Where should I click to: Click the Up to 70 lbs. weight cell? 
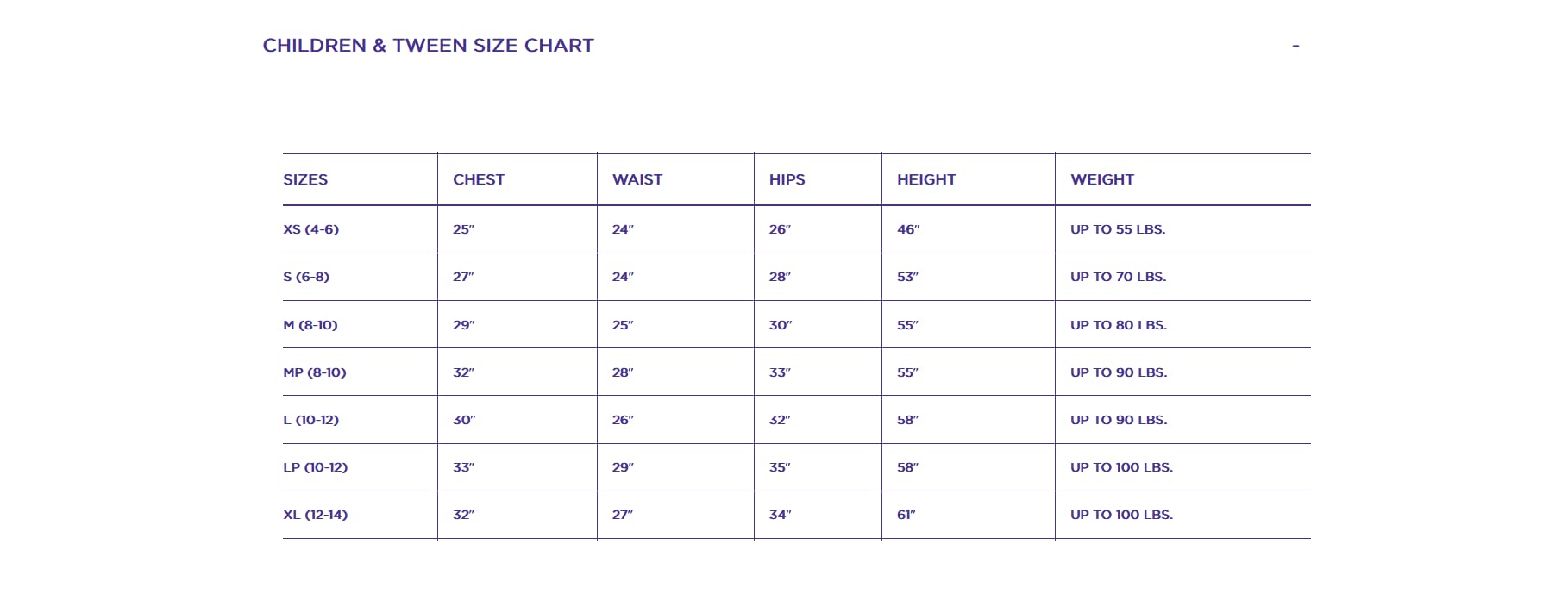click(x=1119, y=277)
